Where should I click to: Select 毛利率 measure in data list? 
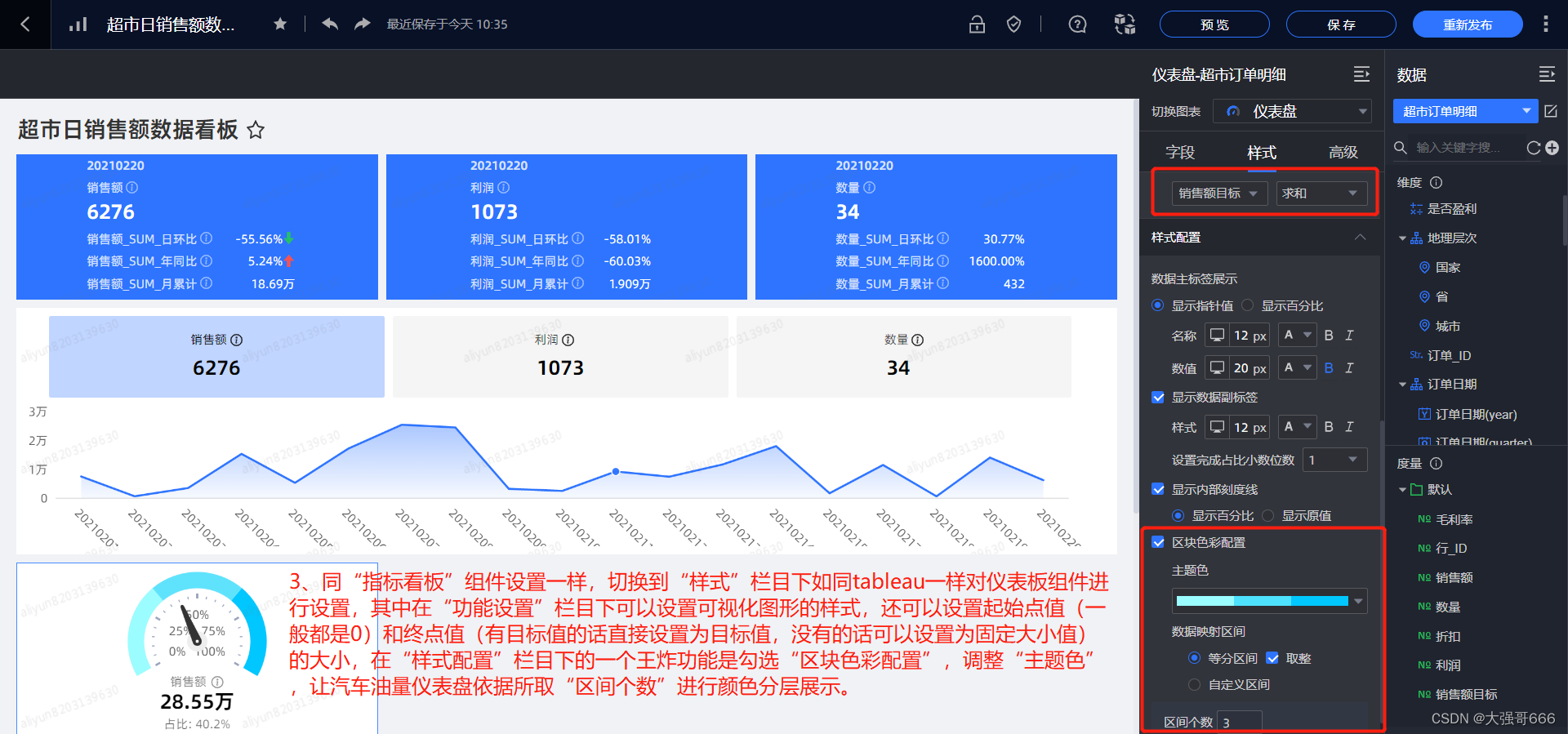1454,519
